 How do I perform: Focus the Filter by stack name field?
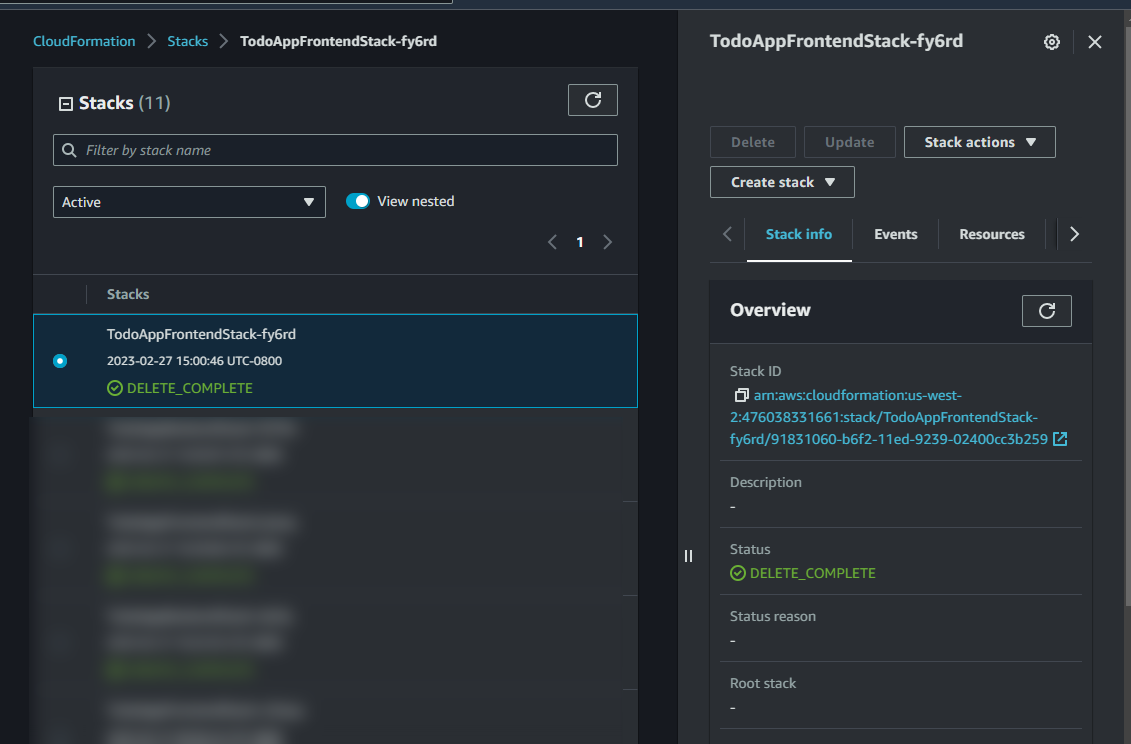coord(335,150)
